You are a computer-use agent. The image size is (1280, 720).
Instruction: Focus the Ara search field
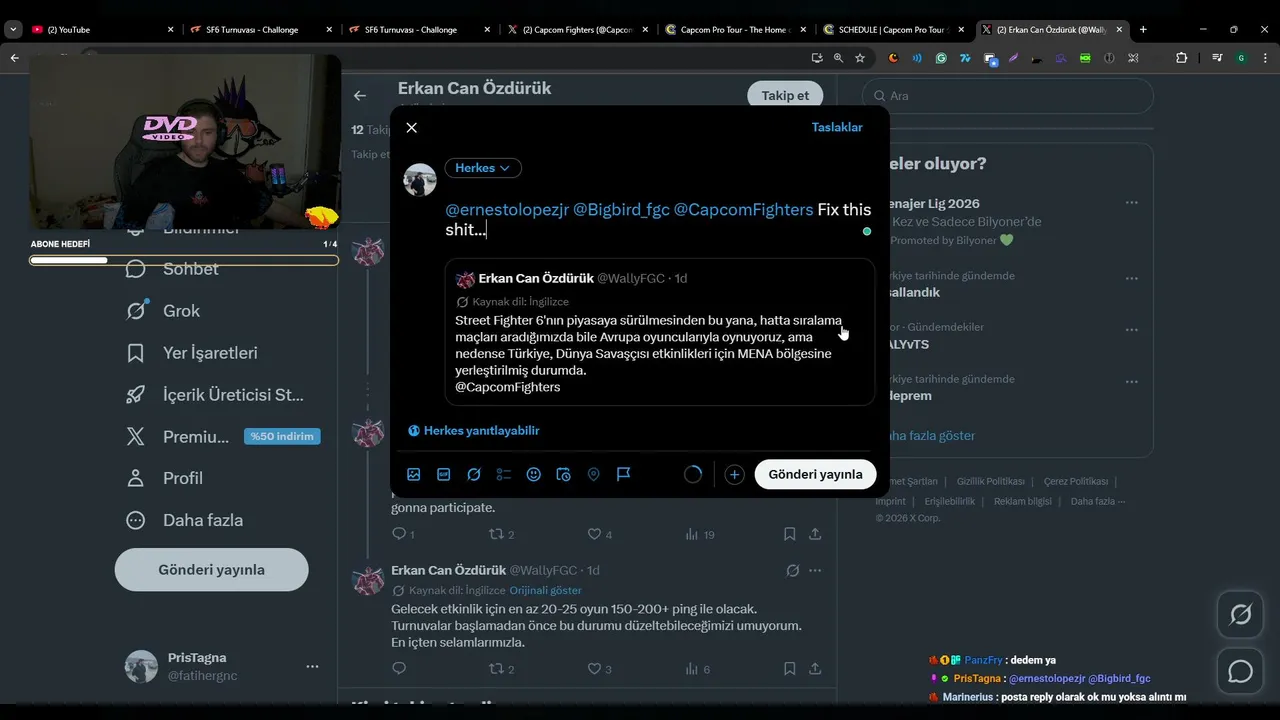click(1008, 96)
